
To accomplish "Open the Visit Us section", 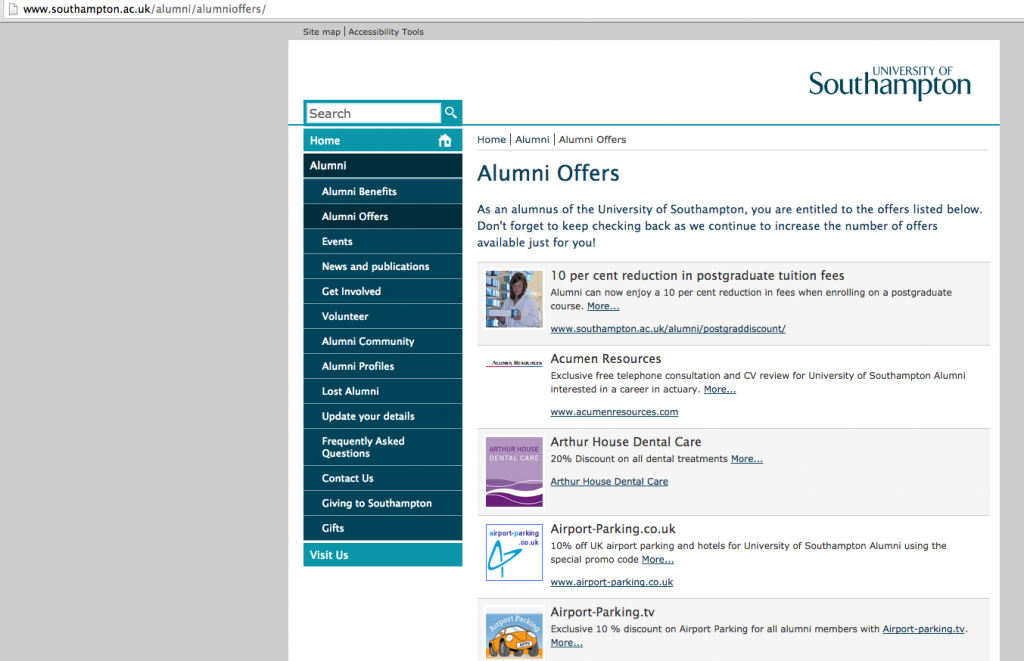I will (383, 555).
